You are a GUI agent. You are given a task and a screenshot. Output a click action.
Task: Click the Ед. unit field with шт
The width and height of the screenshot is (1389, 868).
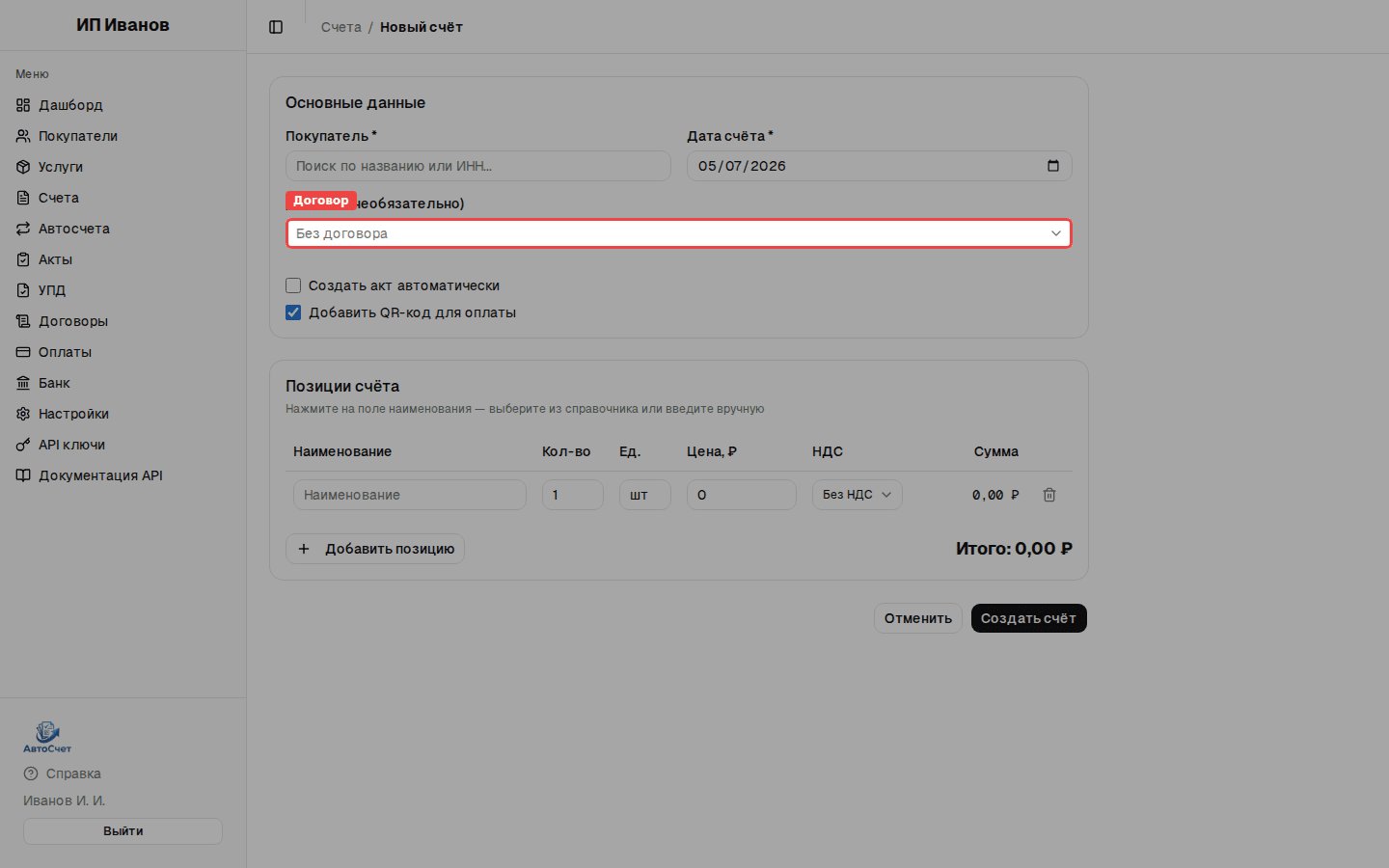click(645, 495)
